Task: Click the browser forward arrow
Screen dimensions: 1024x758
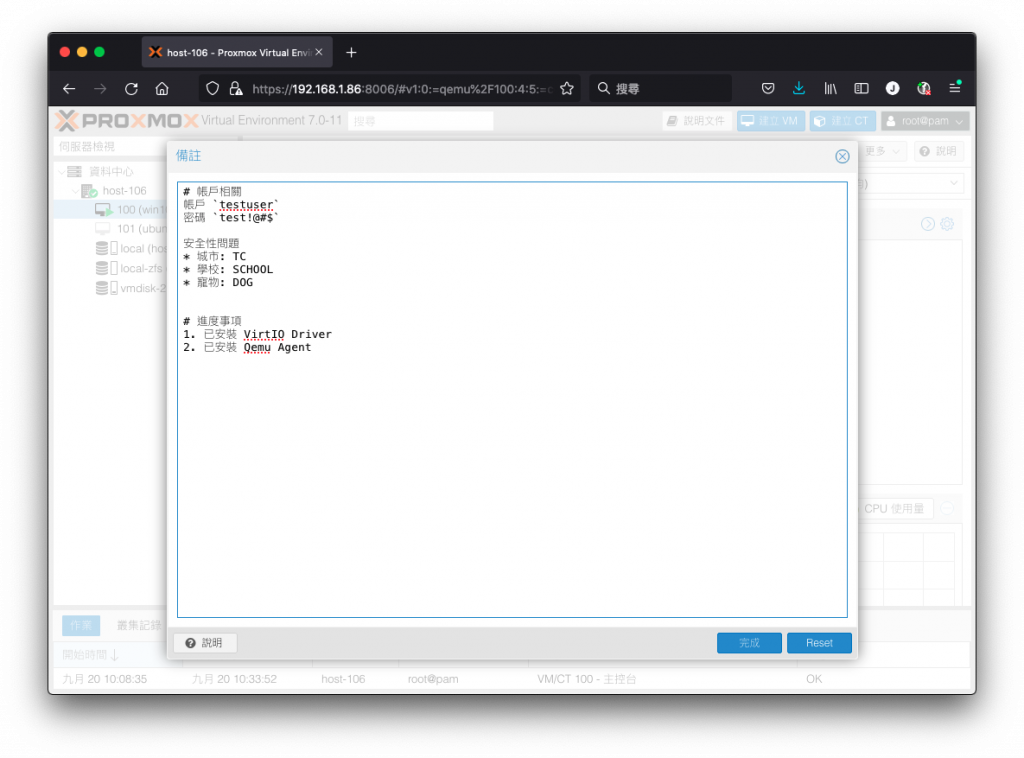Action: pyautogui.click(x=100, y=89)
